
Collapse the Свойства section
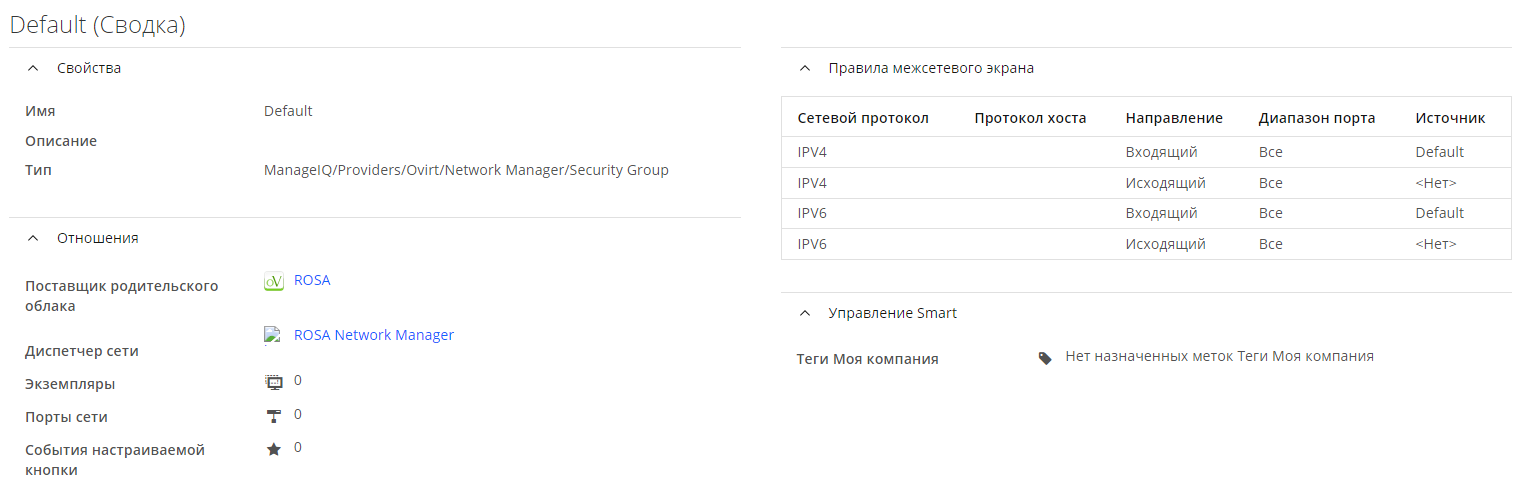coord(34,68)
